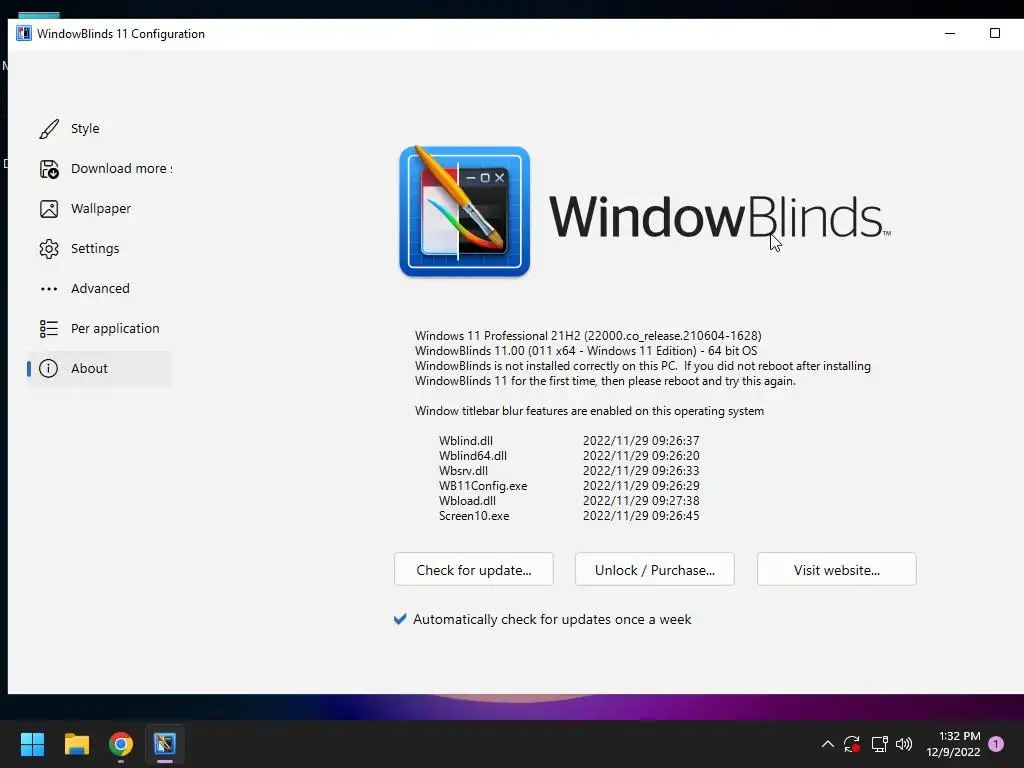Select the Download more icon in sidebar
Screen dimensions: 1024x768
[x=49, y=169]
